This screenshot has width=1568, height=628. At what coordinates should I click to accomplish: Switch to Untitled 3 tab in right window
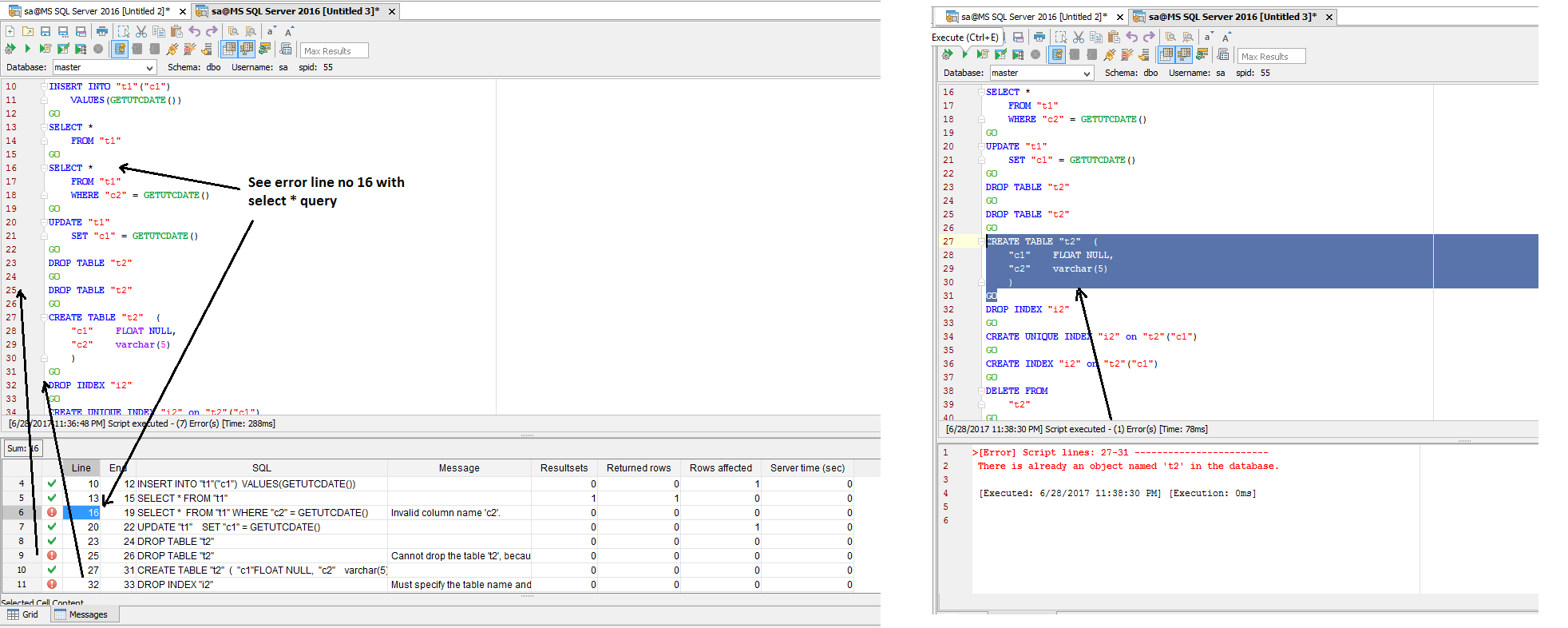pos(1232,17)
